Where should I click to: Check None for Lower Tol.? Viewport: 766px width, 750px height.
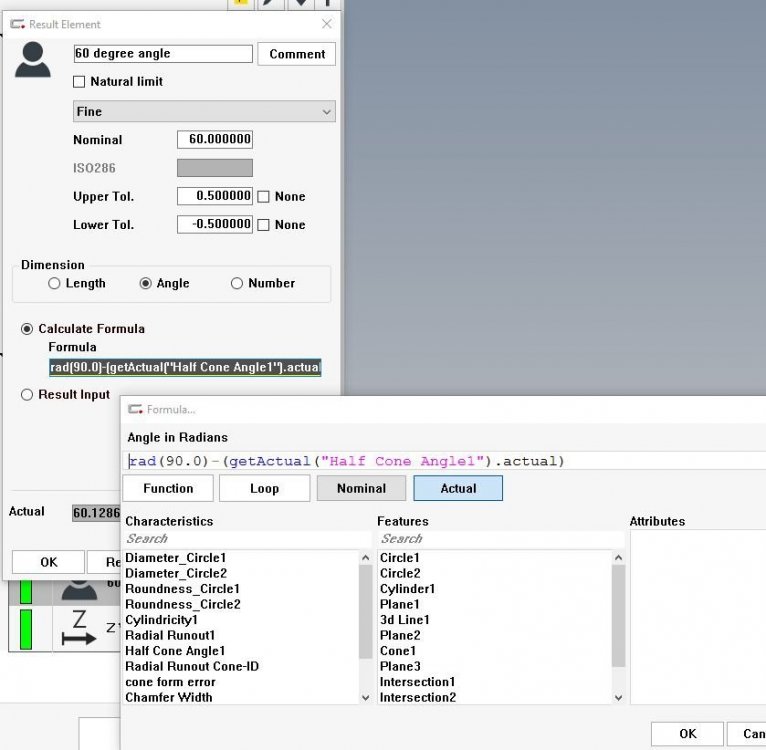click(264, 225)
